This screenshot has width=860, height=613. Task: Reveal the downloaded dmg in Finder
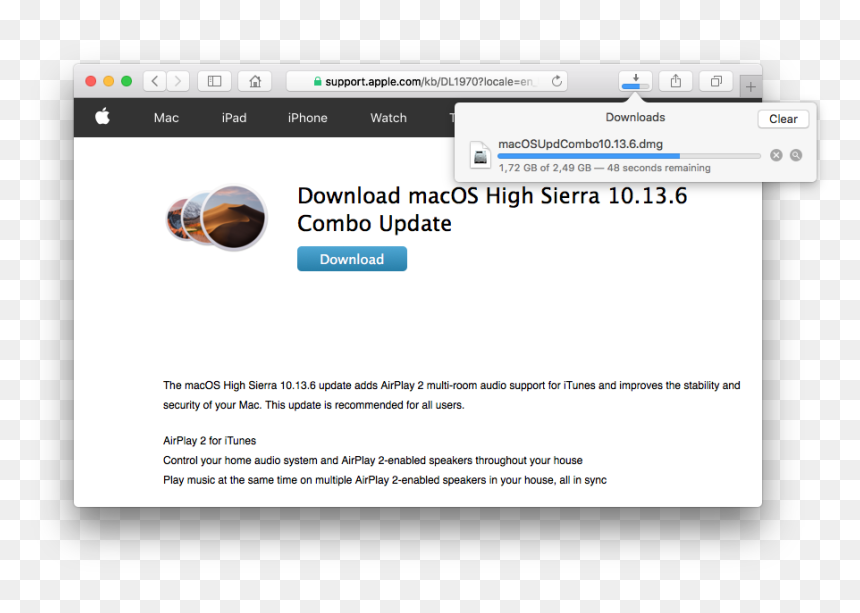coord(796,155)
